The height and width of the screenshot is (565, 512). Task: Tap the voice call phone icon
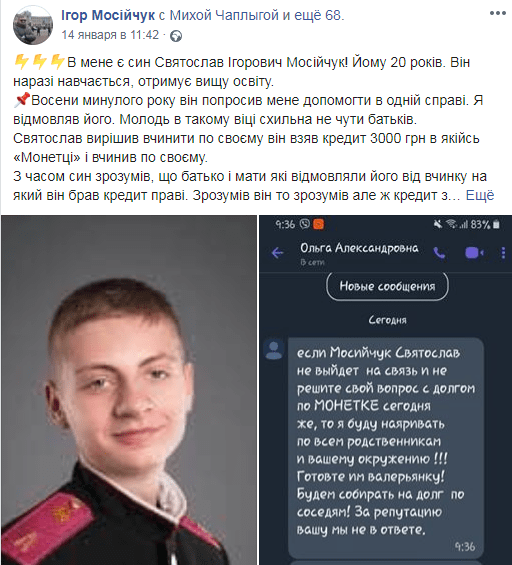pos(439,253)
